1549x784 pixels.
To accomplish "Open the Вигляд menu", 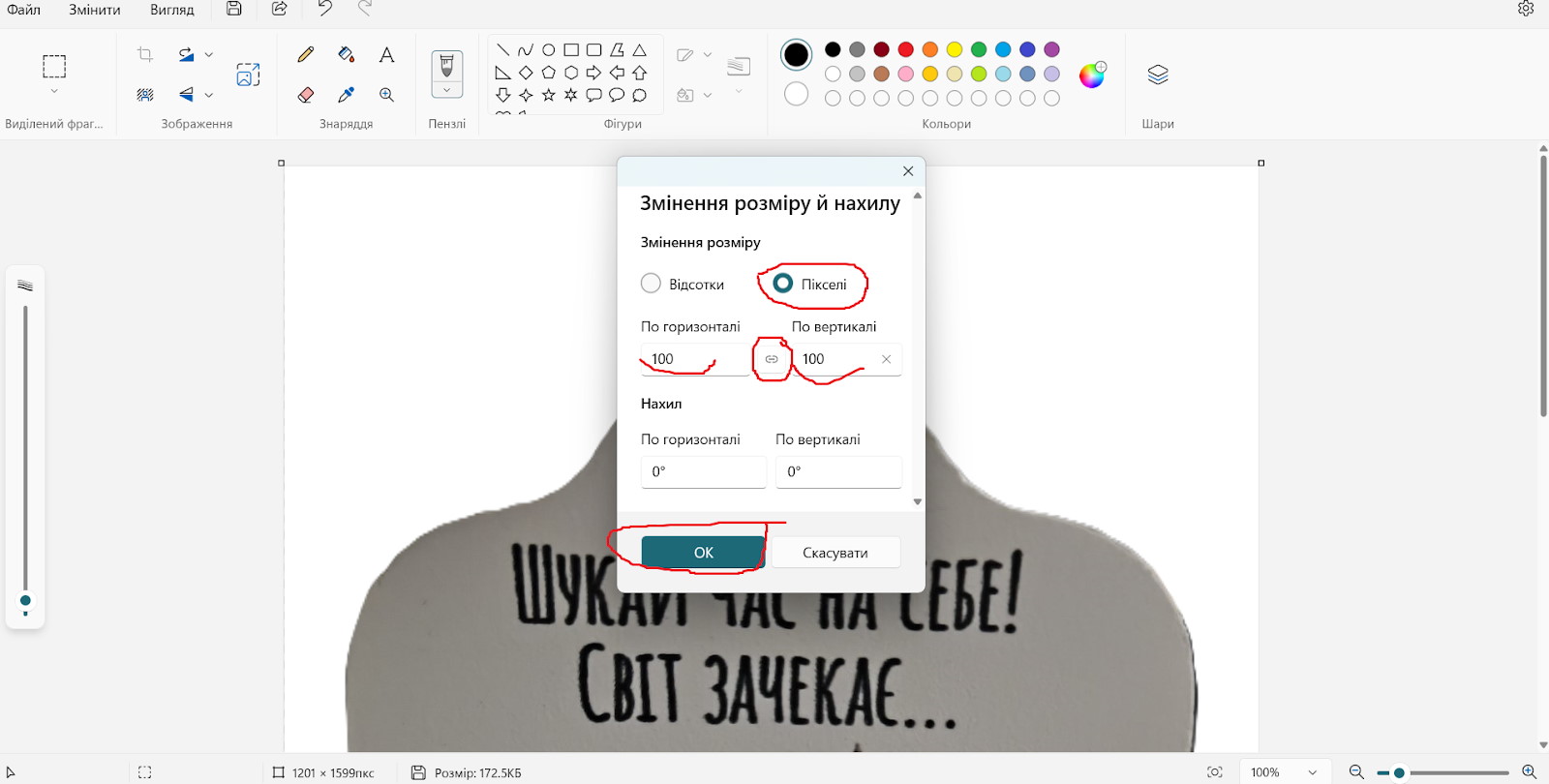I will (x=172, y=10).
